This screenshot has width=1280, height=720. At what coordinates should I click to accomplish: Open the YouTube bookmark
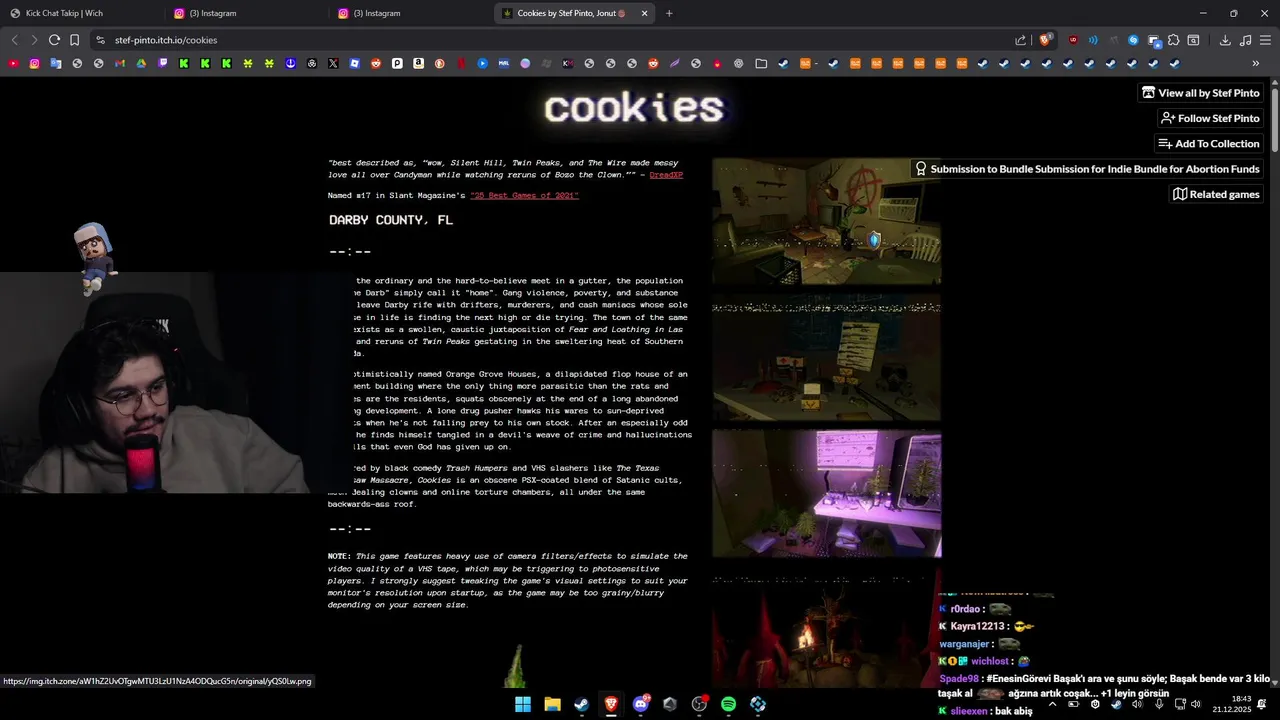pos(13,63)
